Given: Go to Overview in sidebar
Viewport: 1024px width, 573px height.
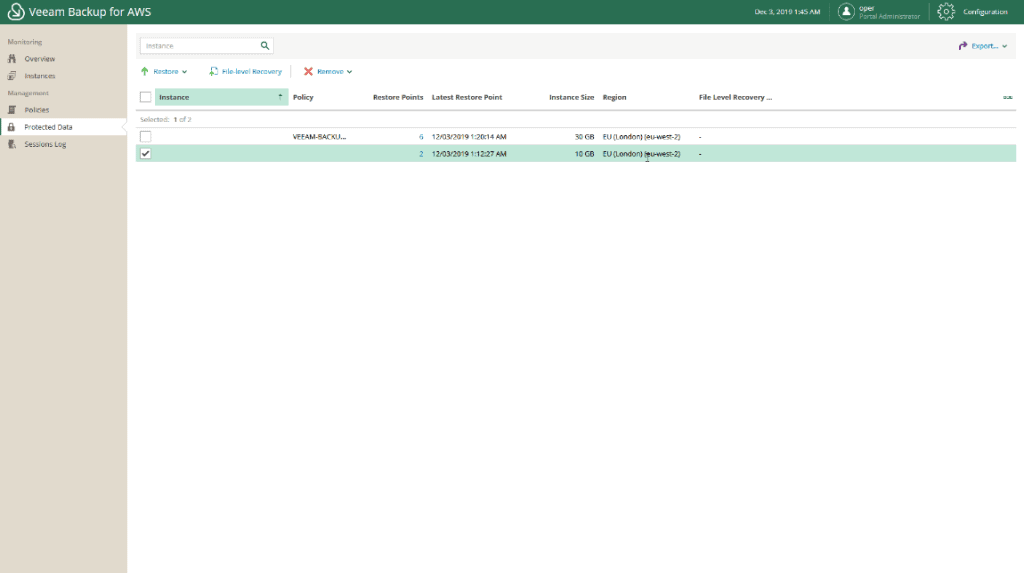Looking at the screenshot, I should (40, 59).
